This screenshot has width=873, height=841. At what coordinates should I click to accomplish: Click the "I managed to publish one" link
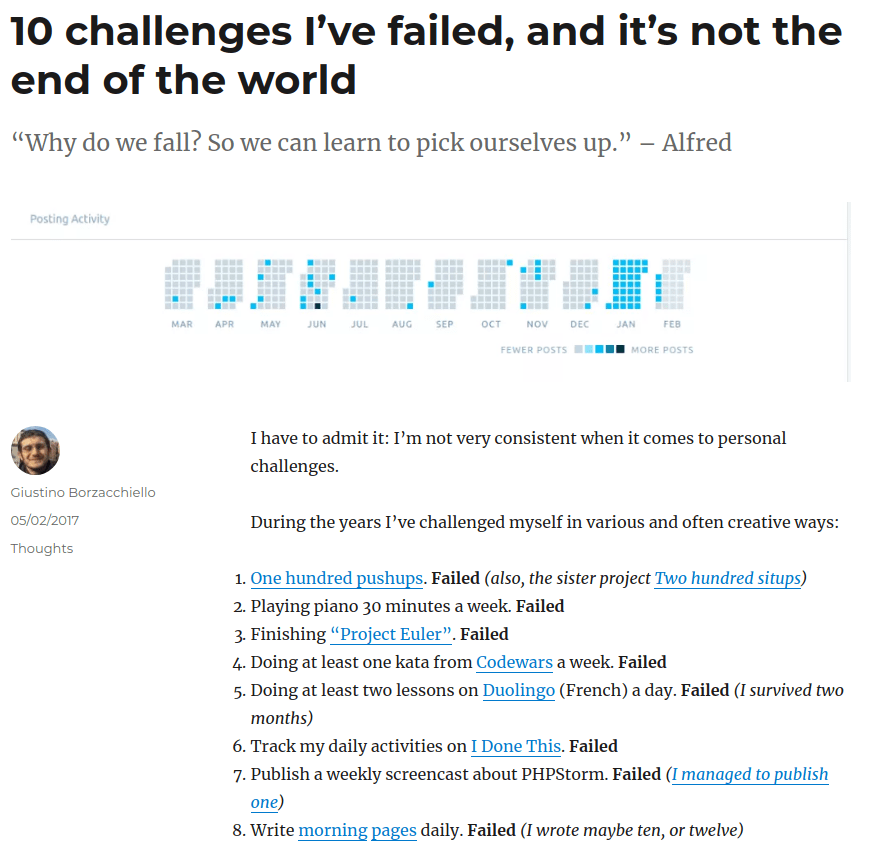(749, 774)
